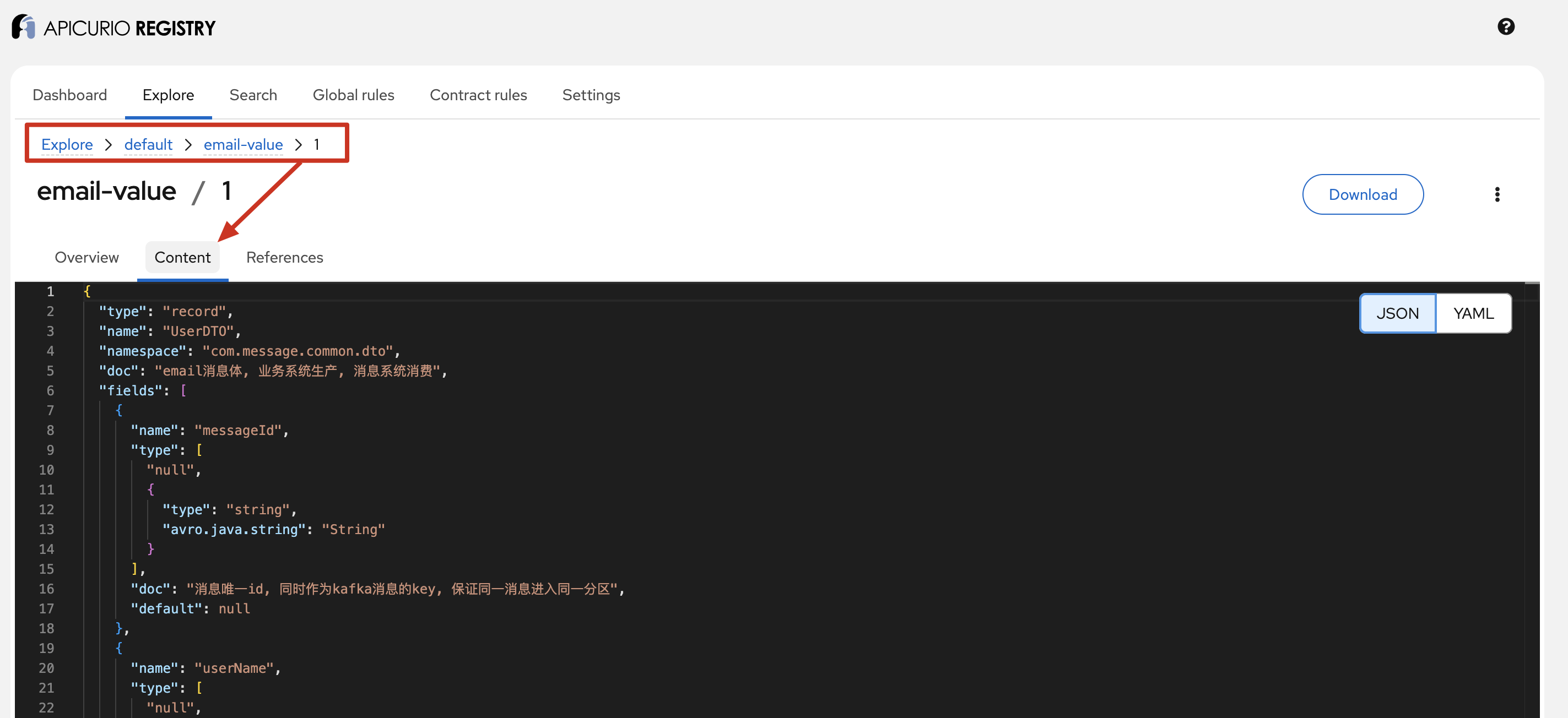Select the Explore navigation tab
Image resolution: width=1568 pixels, height=718 pixels.
point(168,95)
